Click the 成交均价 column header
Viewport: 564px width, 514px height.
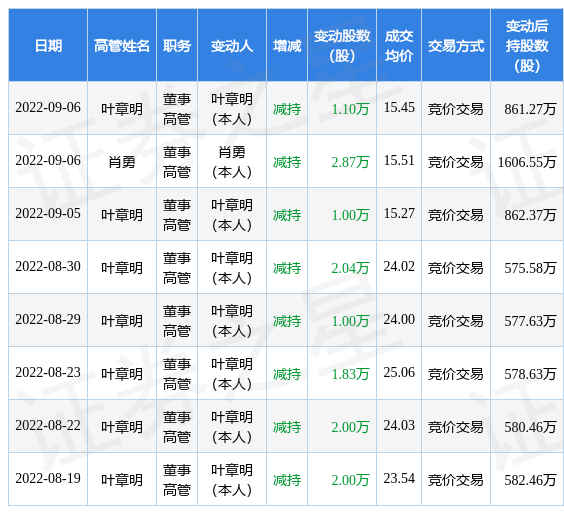tap(399, 46)
